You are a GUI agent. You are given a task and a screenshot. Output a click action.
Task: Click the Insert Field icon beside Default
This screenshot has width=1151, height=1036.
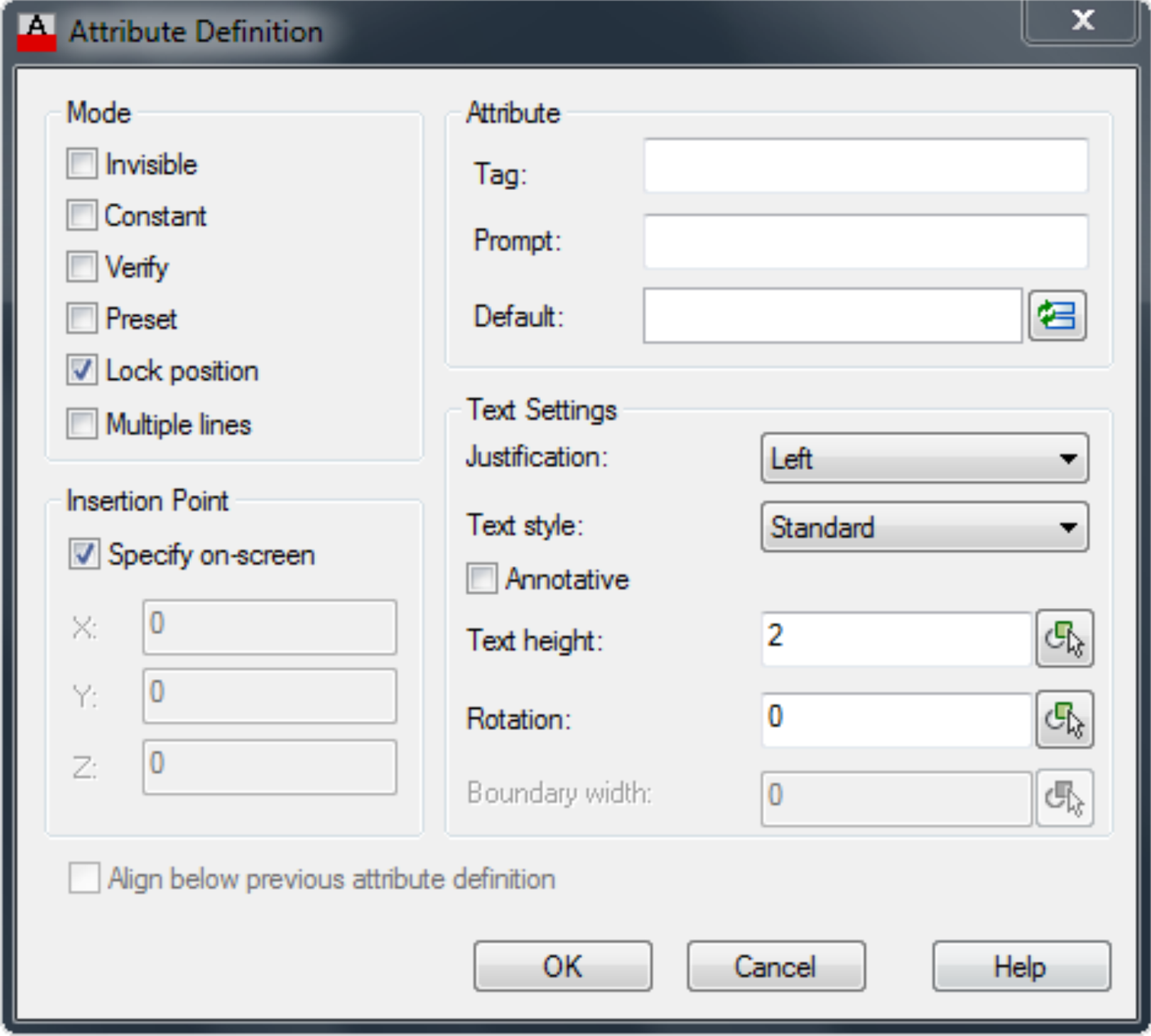pyautogui.click(x=1057, y=316)
